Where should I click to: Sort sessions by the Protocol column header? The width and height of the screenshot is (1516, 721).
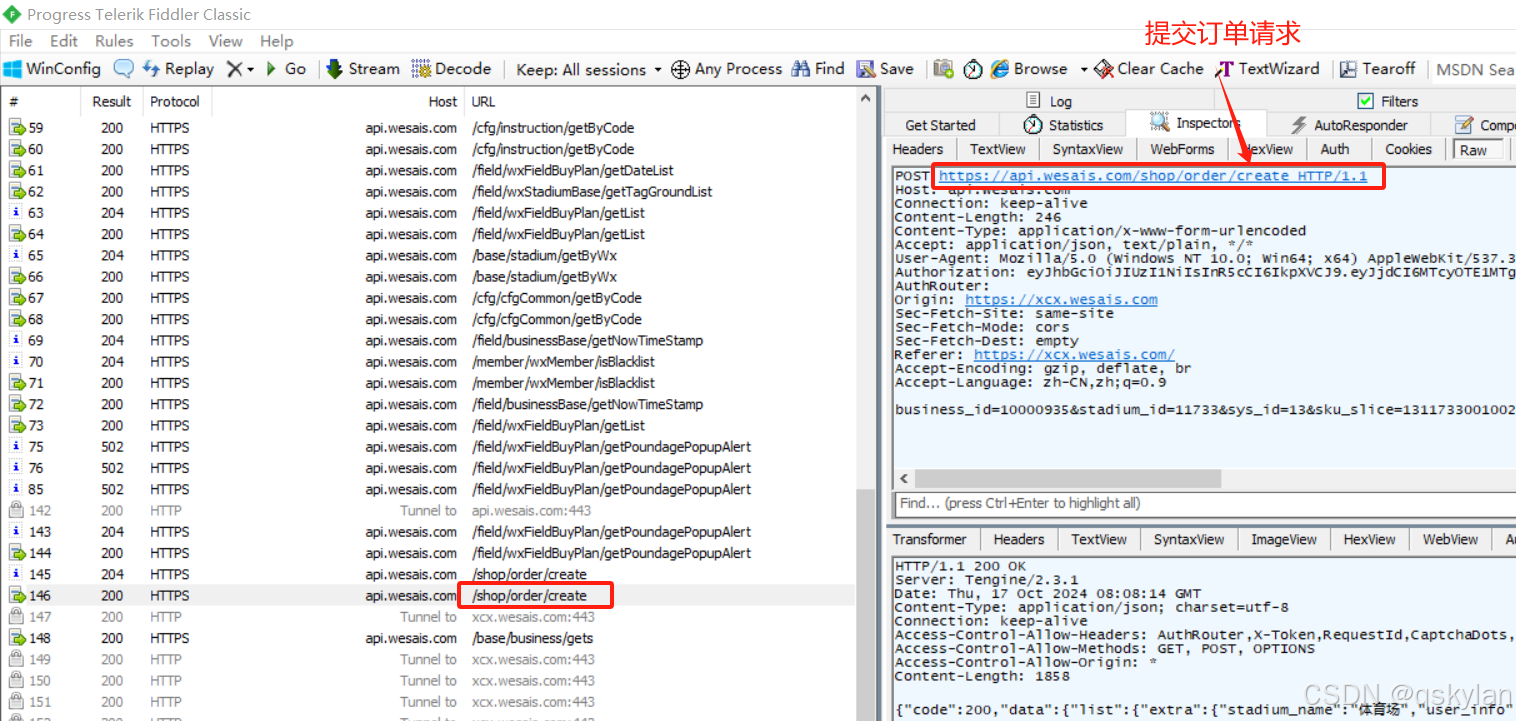point(175,101)
